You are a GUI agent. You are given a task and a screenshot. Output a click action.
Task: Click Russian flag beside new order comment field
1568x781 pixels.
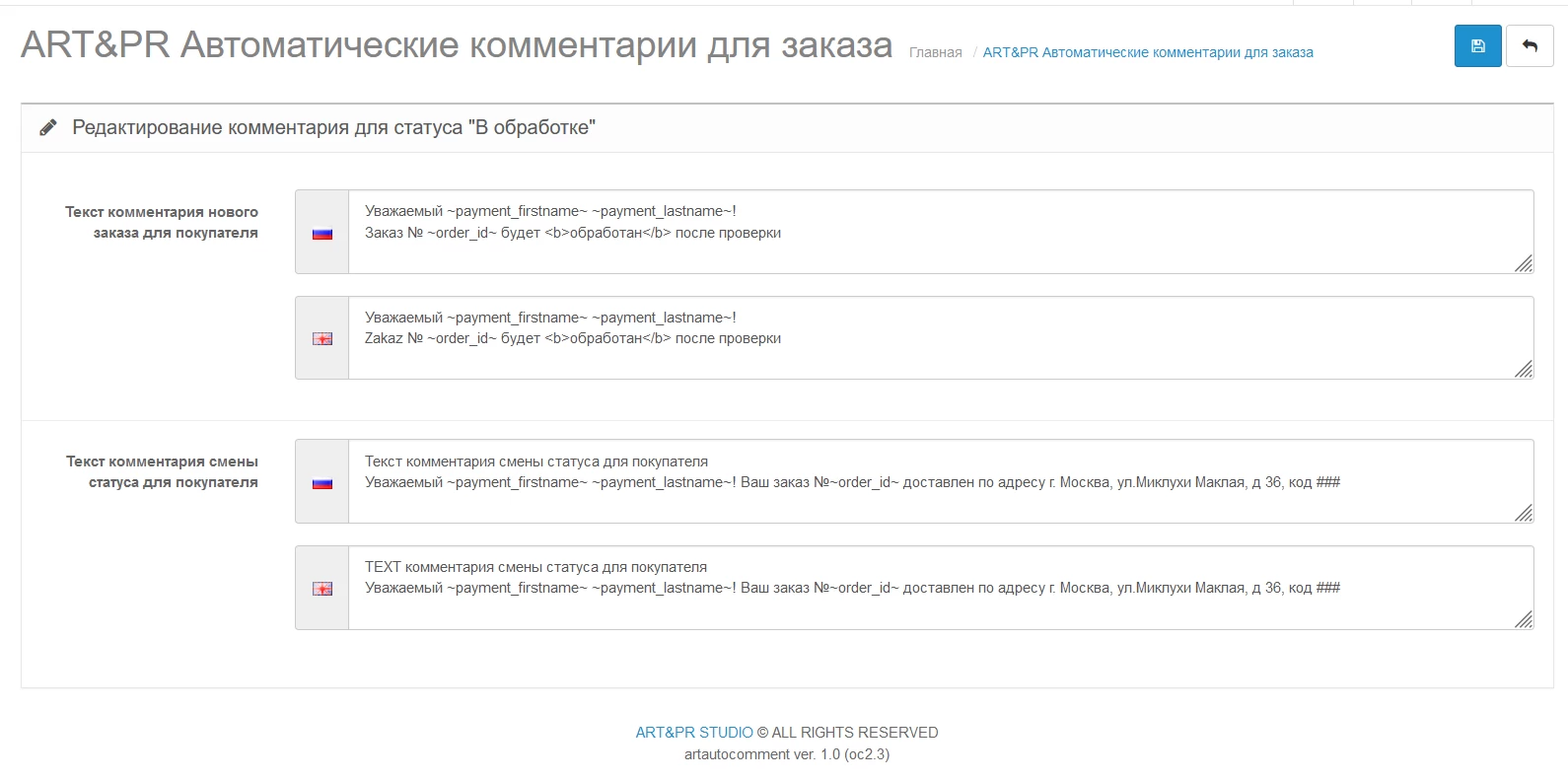(x=322, y=234)
